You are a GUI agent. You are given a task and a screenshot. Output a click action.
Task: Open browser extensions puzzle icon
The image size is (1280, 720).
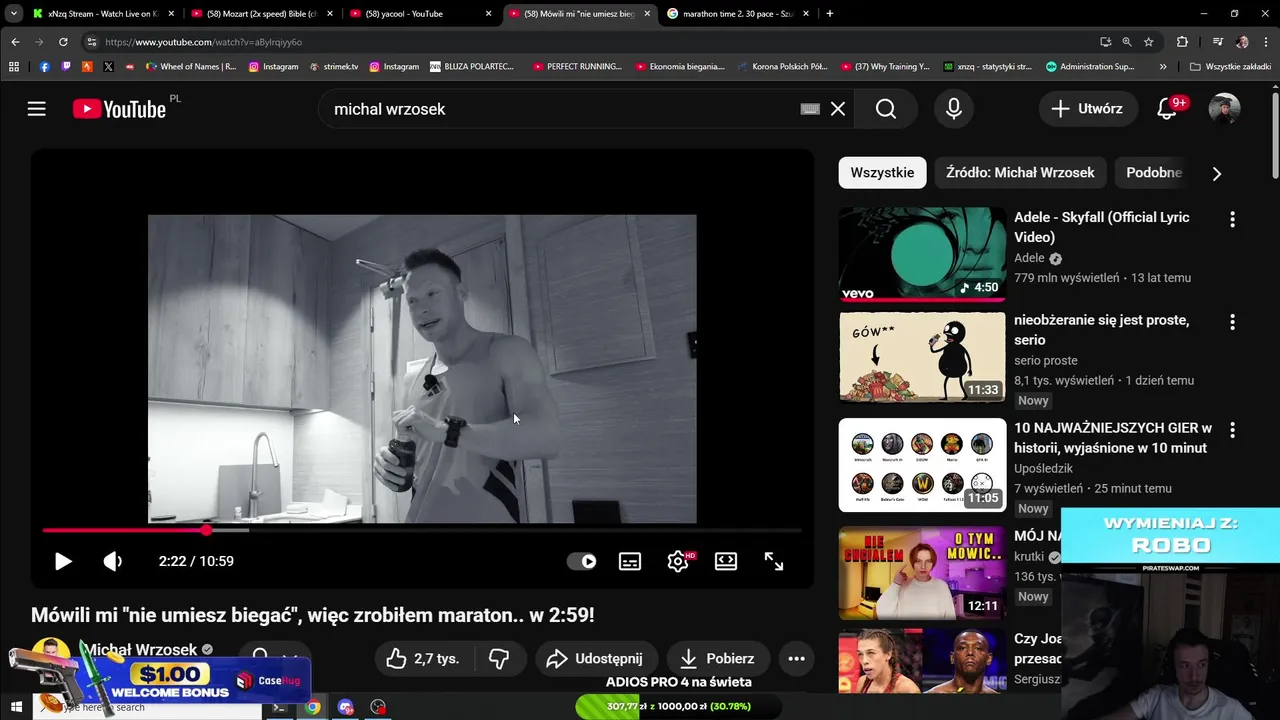[1182, 42]
